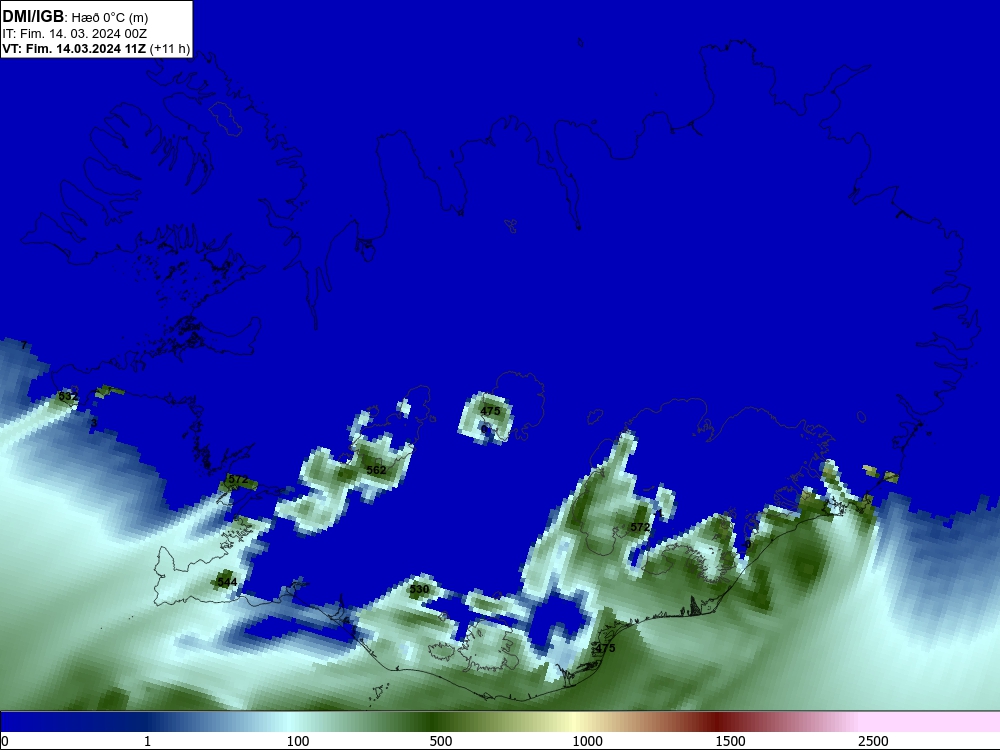Click the 530 height value on the map
The height and width of the screenshot is (750, 1000).
tap(419, 589)
